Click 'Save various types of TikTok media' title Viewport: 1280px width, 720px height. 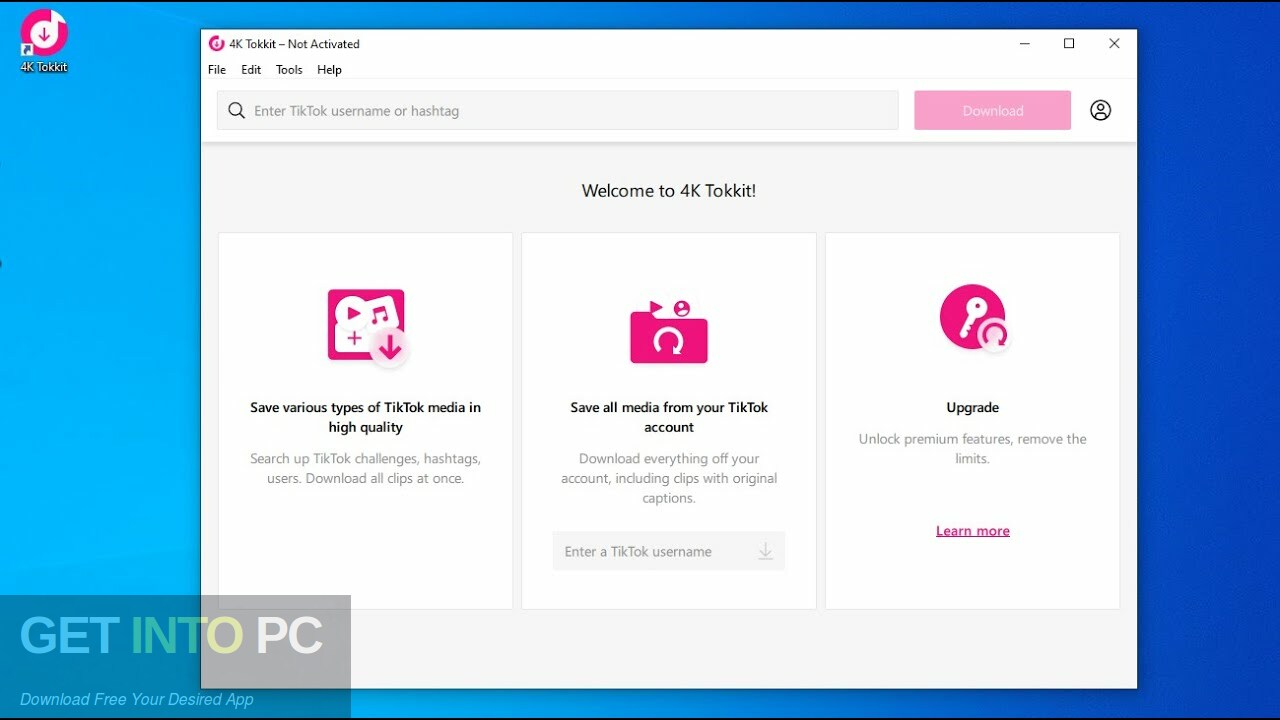(x=365, y=417)
